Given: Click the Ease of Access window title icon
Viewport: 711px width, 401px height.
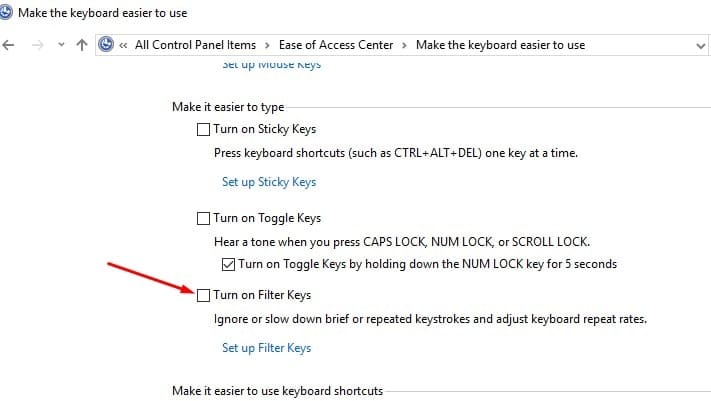Looking at the screenshot, I should tap(8, 14).
